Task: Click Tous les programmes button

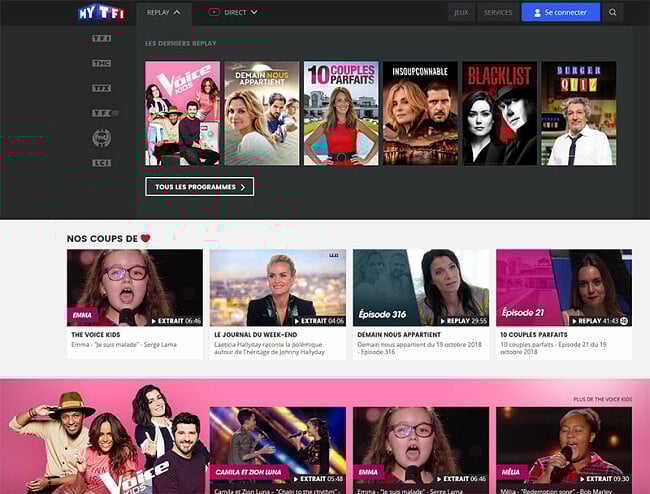Action: click(199, 187)
